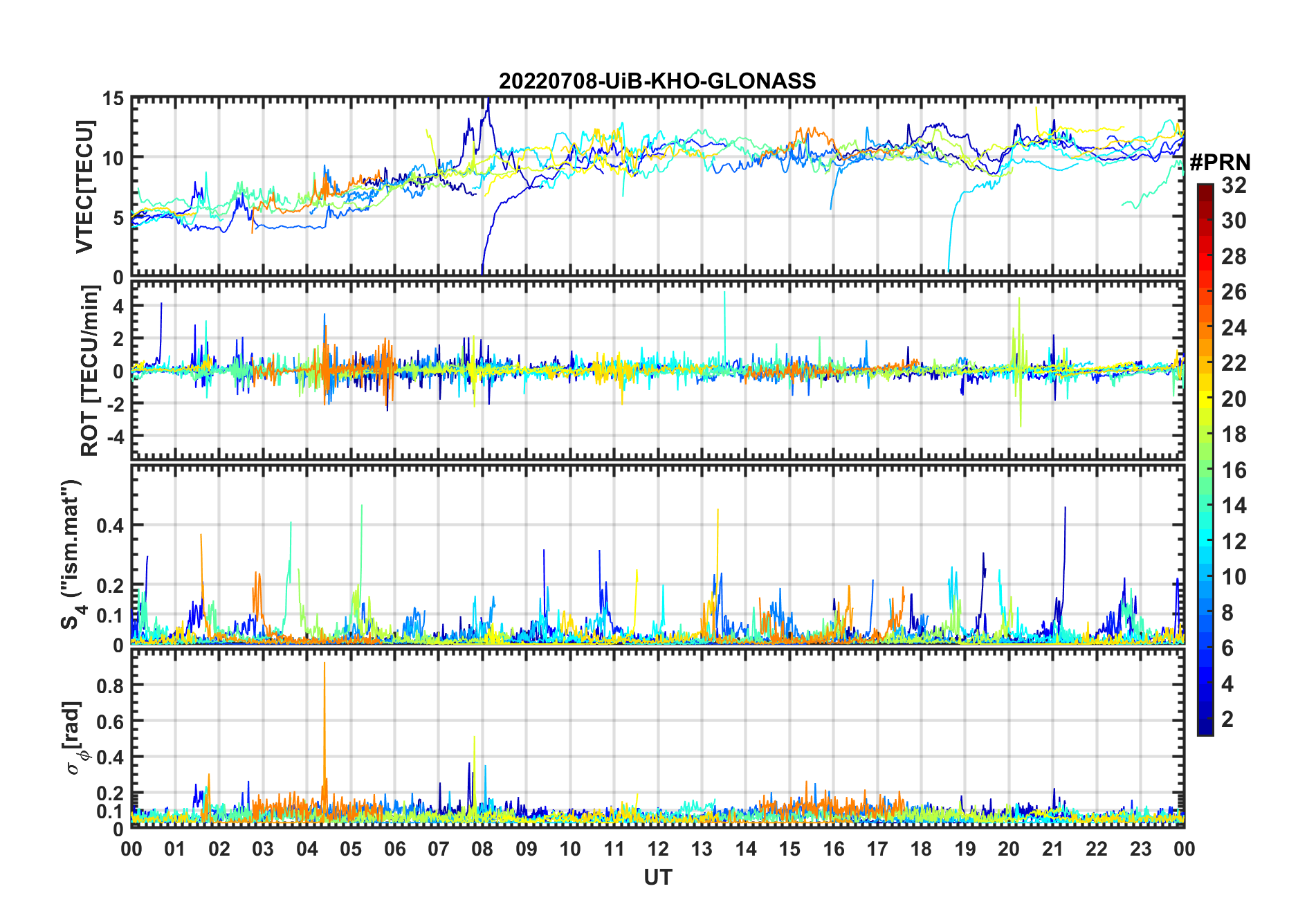The height and width of the screenshot is (920, 1316).
Task: Click VTEC y-axis tick label 15
Action: pos(113,99)
